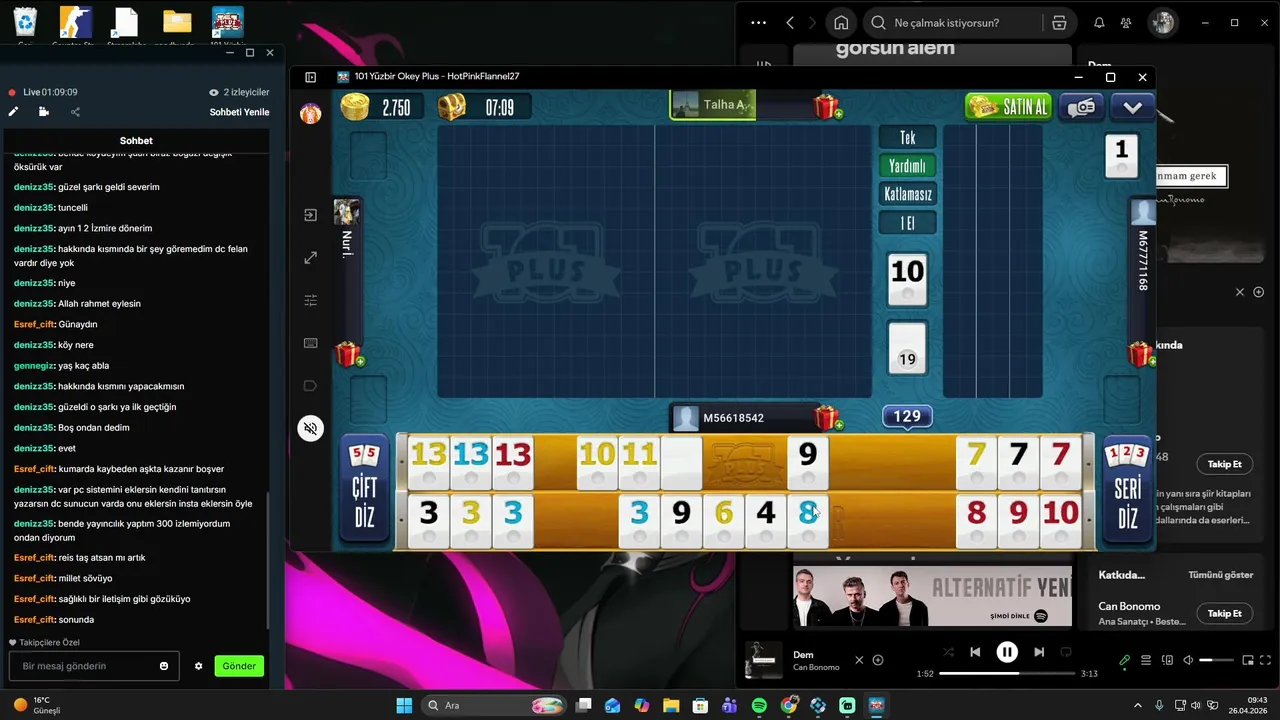
Task: Open emulator keyboard mapping icon
Action: 311,343
